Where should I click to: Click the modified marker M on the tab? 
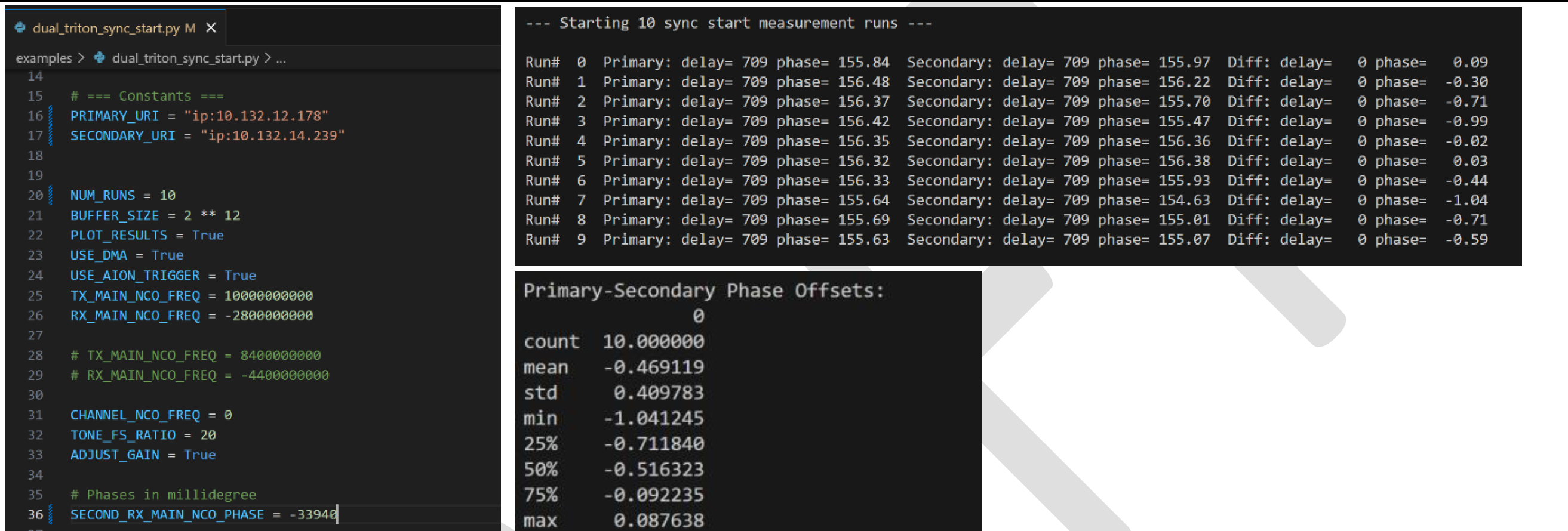click(x=190, y=28)
